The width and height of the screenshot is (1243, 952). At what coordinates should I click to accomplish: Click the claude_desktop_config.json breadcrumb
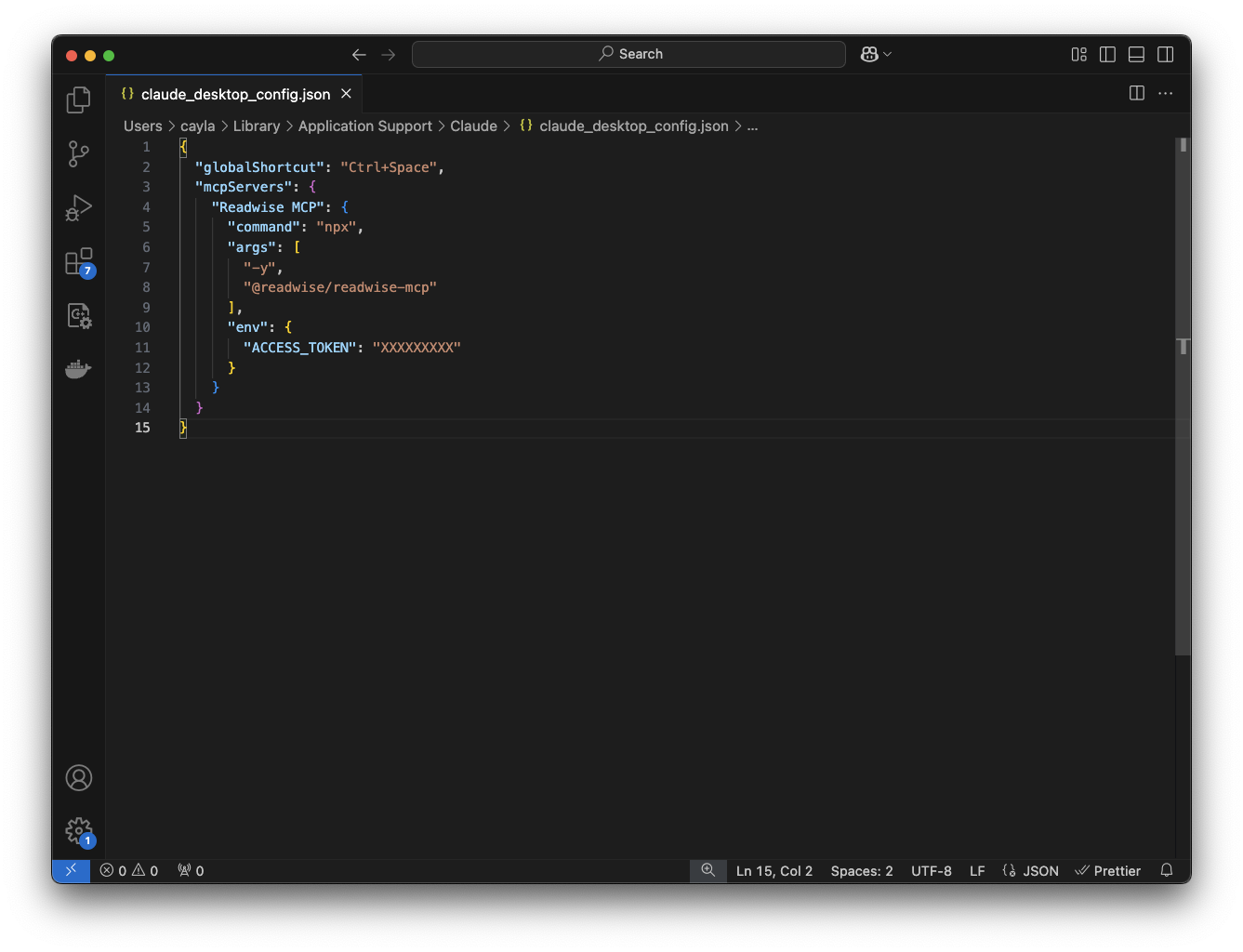[624, 126]
